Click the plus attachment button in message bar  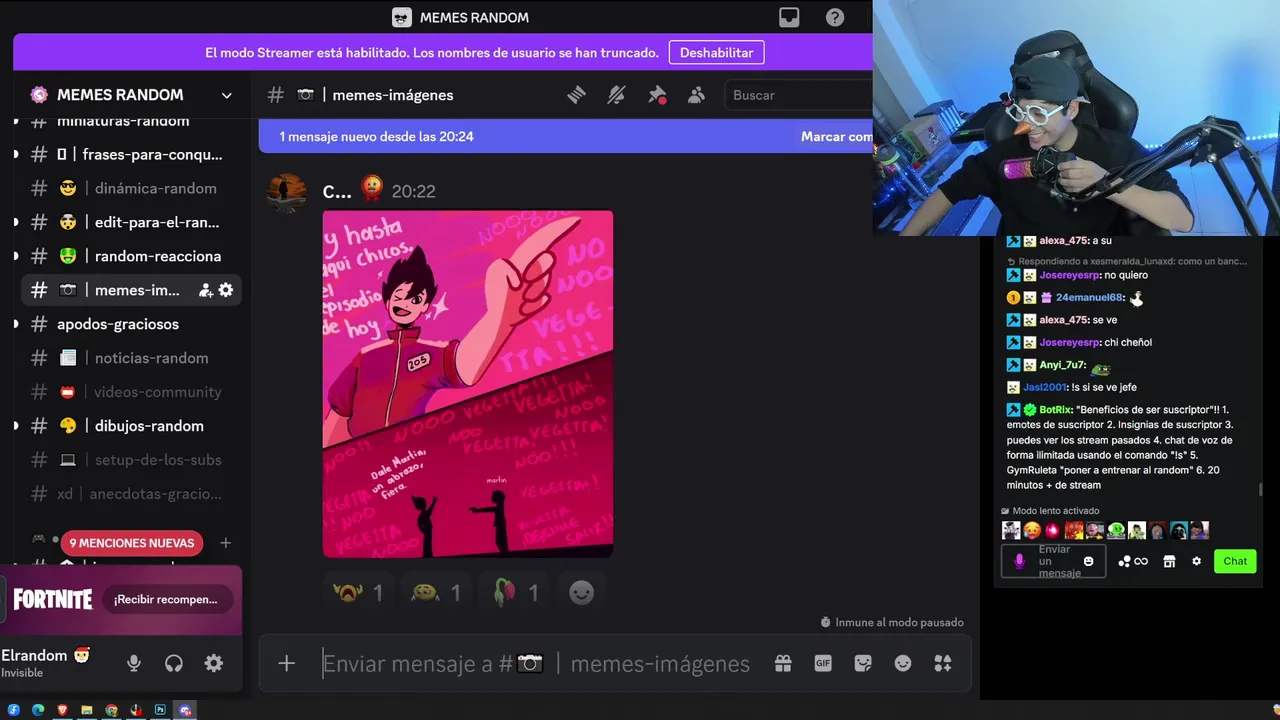pos(287,663)
